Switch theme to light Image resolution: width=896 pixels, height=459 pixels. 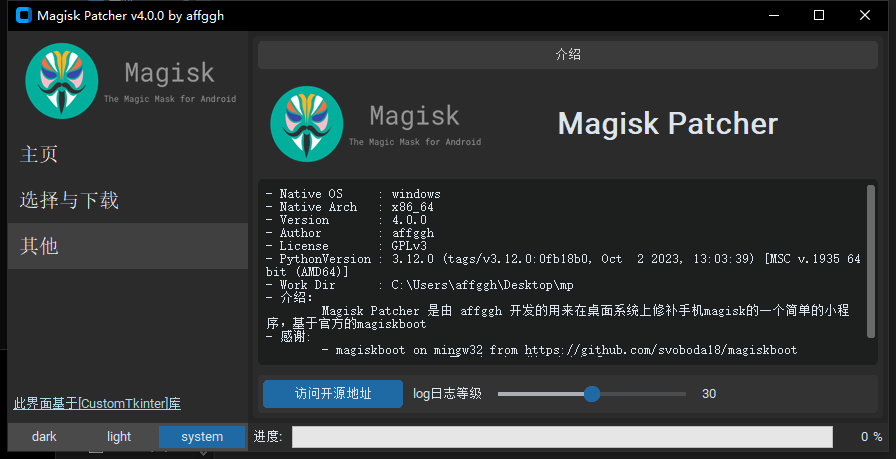click(x=119, y=437)
